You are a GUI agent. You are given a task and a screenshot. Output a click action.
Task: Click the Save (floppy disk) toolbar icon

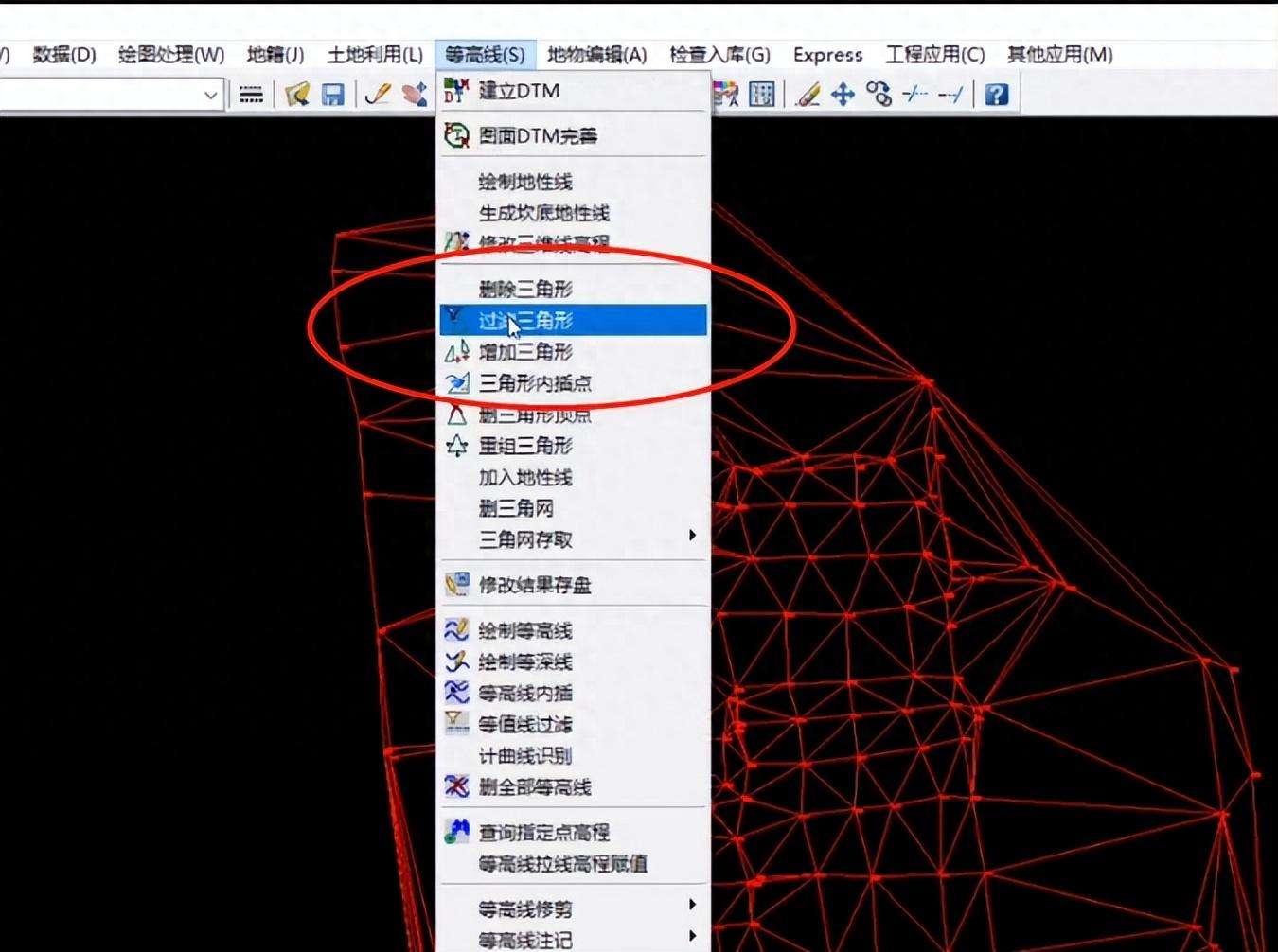(332, 95)
